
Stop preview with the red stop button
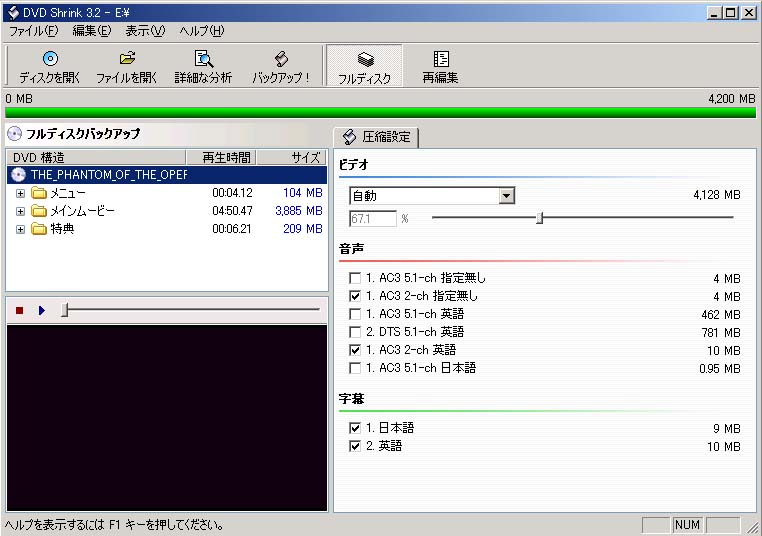(19, 310)
